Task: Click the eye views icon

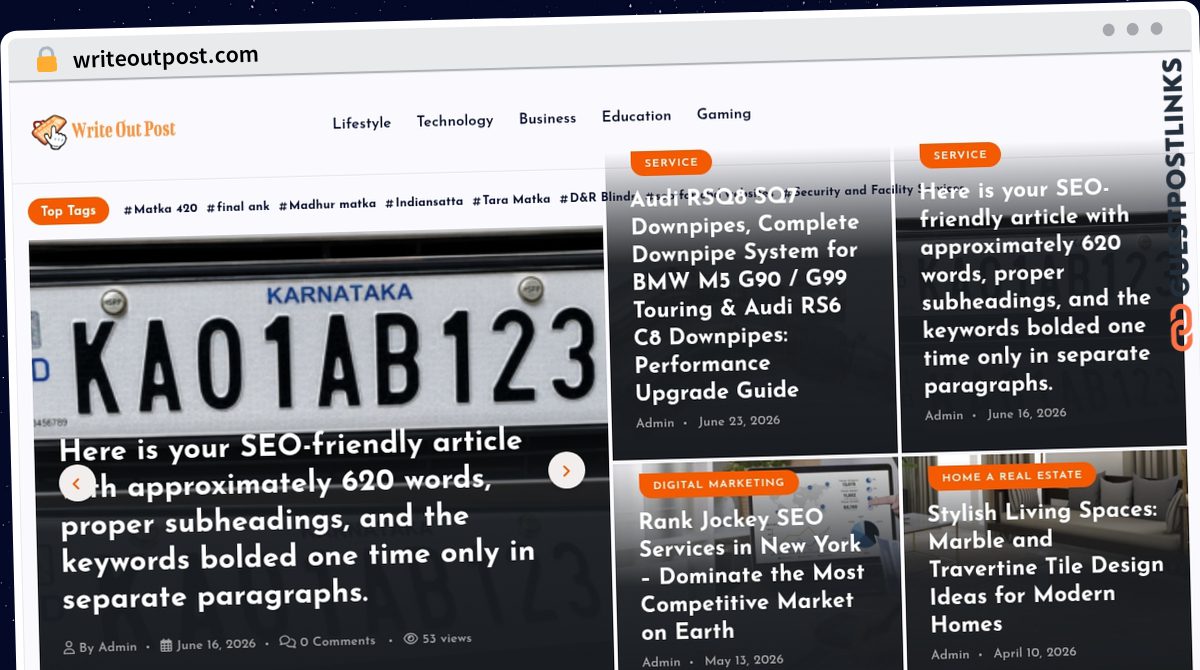Action: 410,638
